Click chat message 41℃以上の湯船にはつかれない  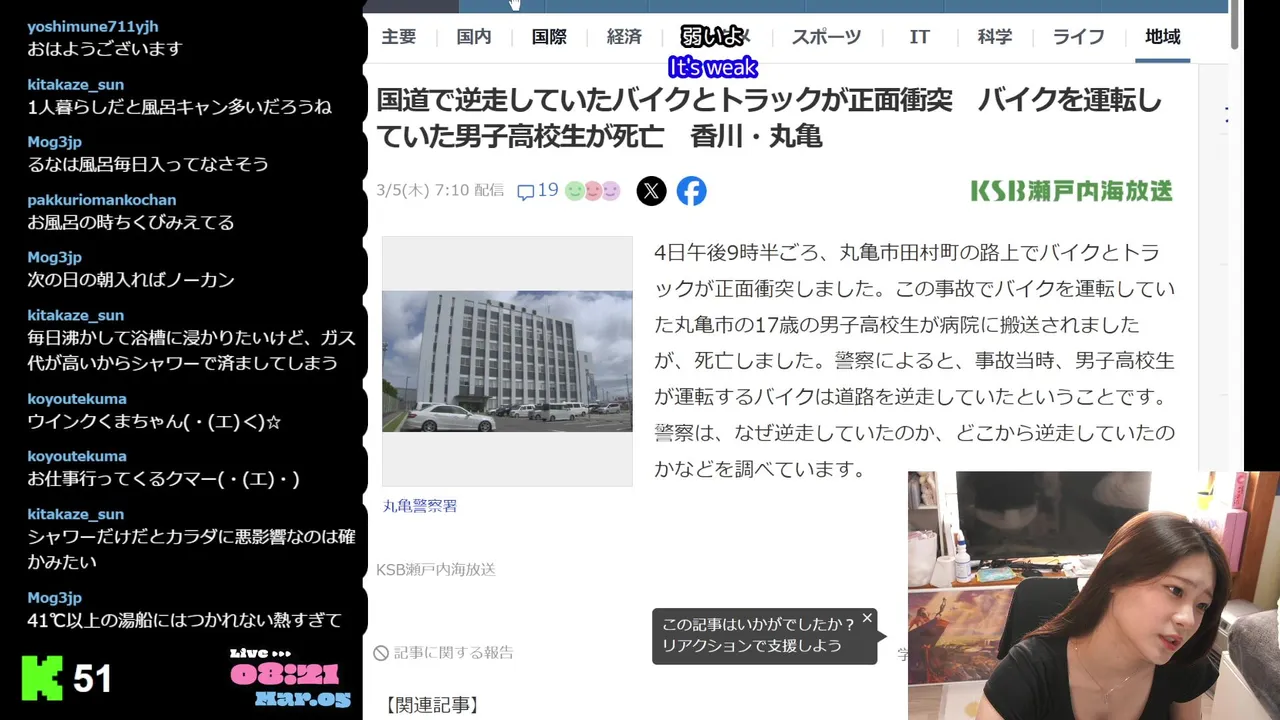pos(185,620)
